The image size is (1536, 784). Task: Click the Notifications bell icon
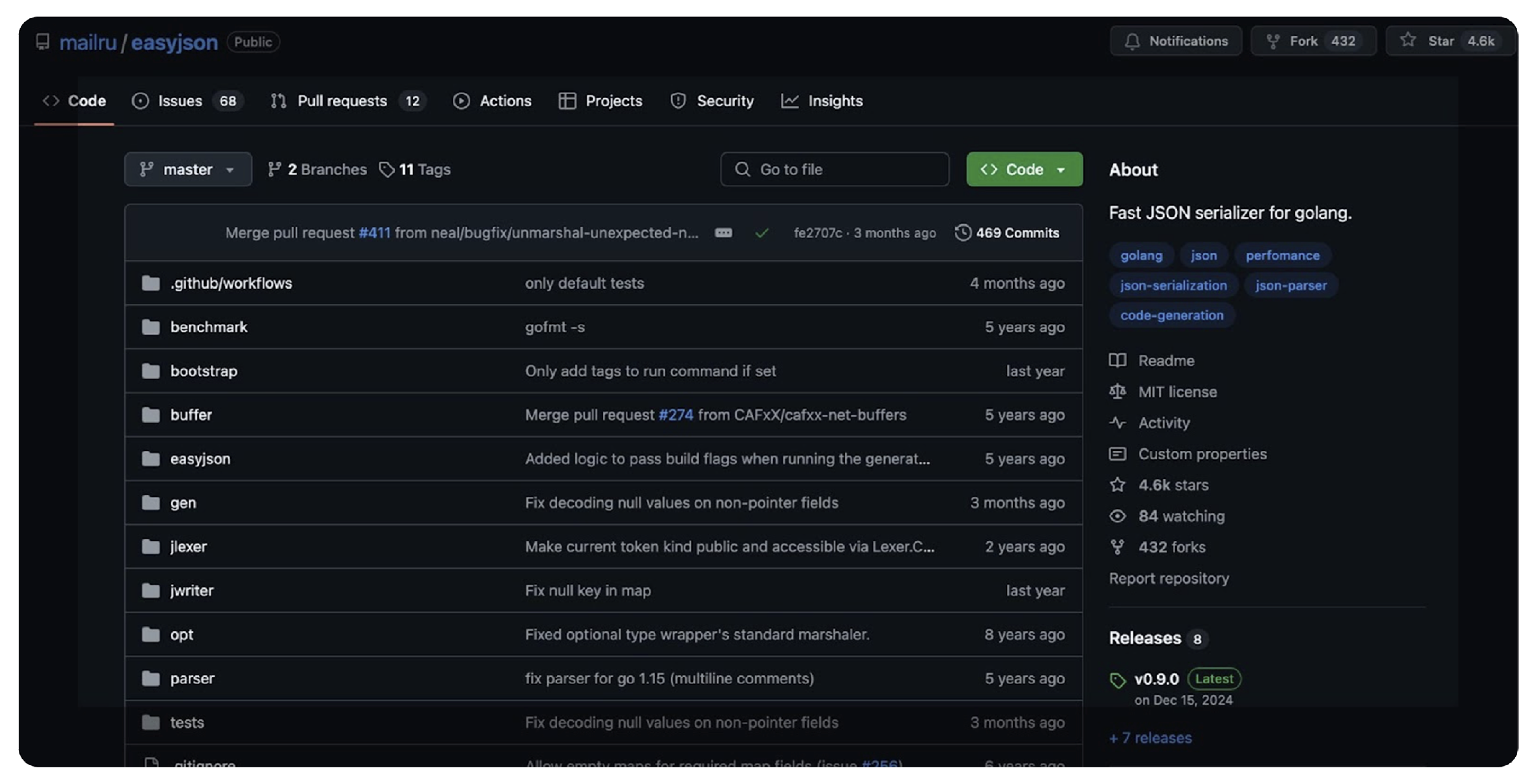[1132, 41]
